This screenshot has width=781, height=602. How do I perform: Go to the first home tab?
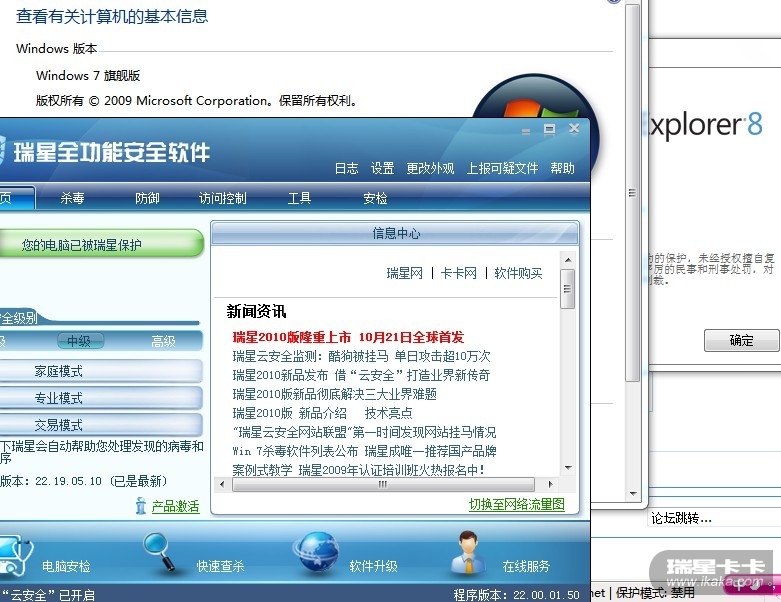[16, 198]
